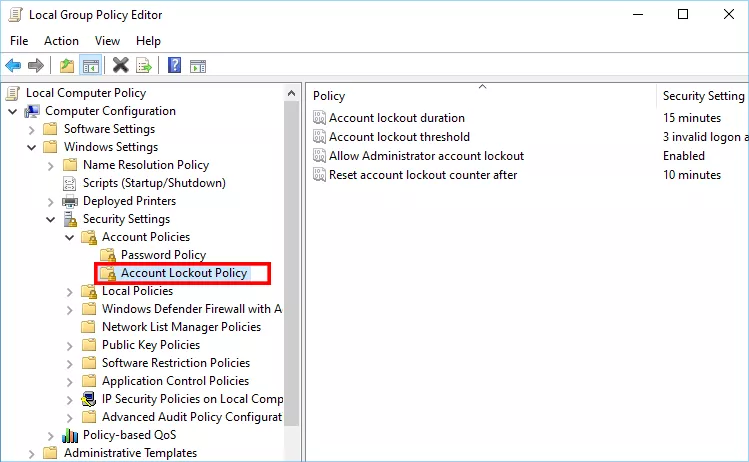Screen dimensions: 749x462
Task: Expand the Policy-based QoS node
Action: [51, 436]
